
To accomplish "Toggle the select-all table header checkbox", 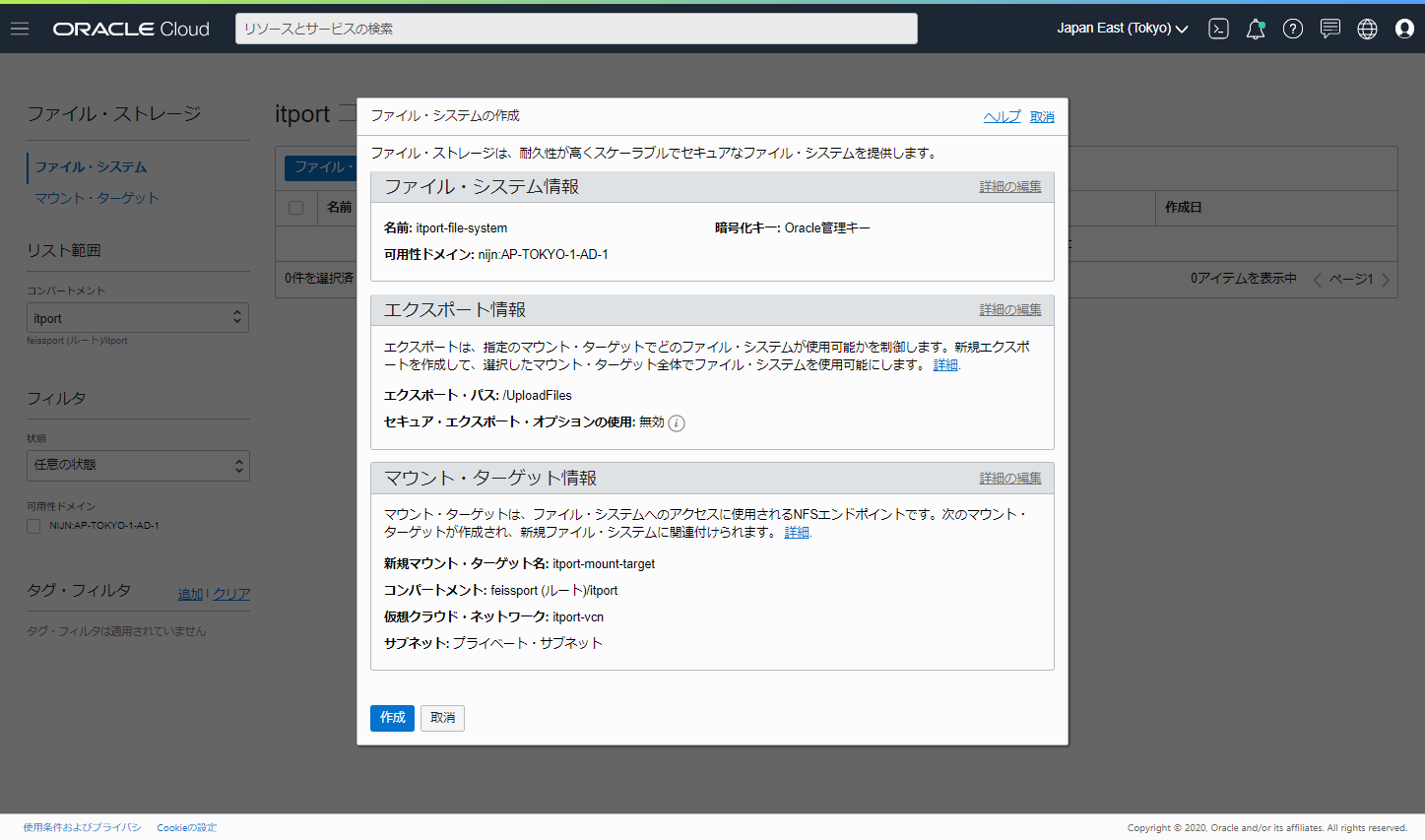I will click(295, 208).
